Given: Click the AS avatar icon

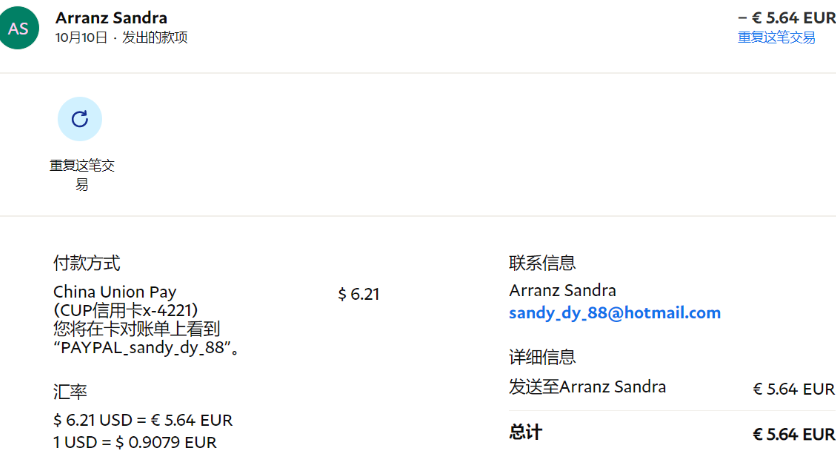Looking at the screenshot, I should [19, 28].
